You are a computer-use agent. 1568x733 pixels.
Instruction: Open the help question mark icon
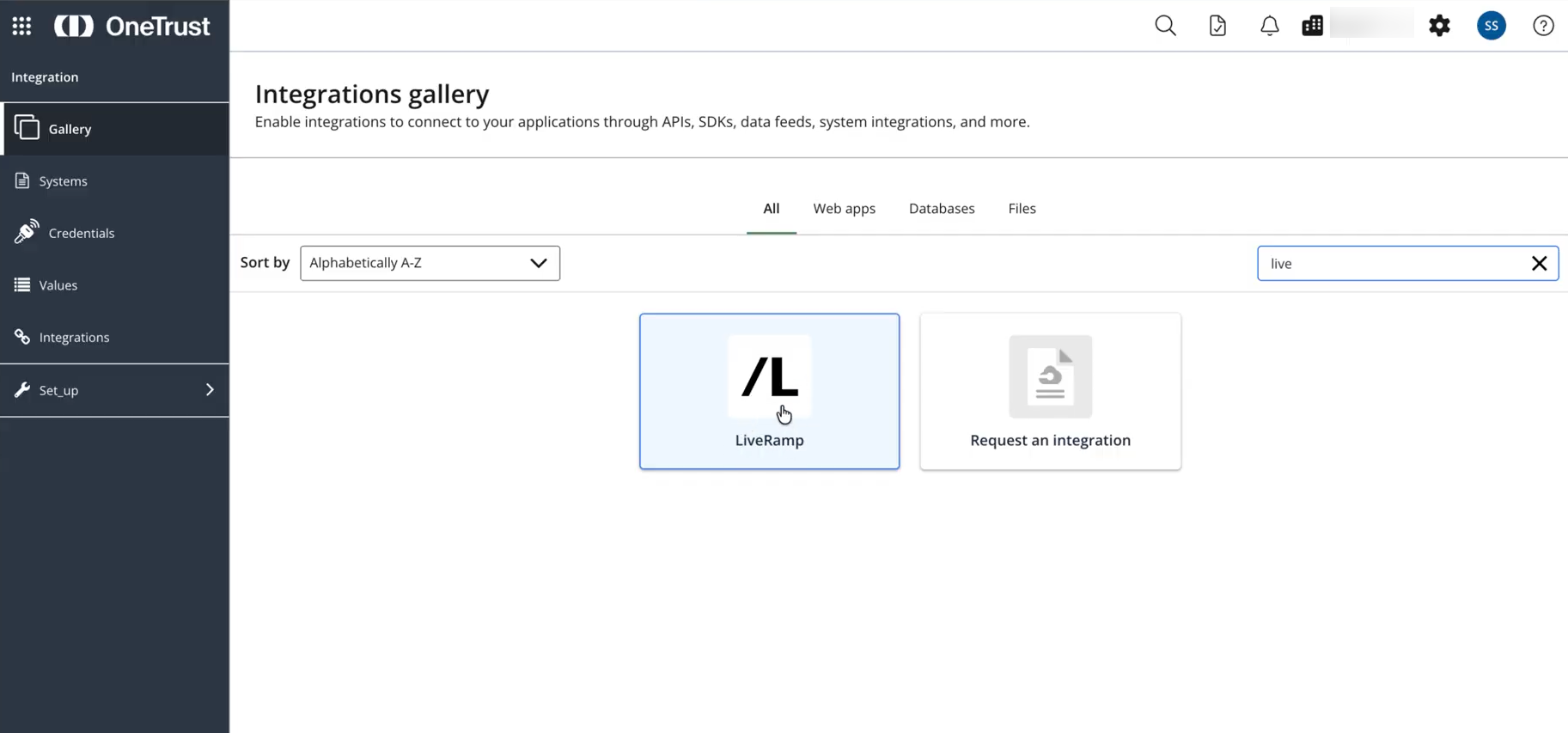(x=1543, y=26)
